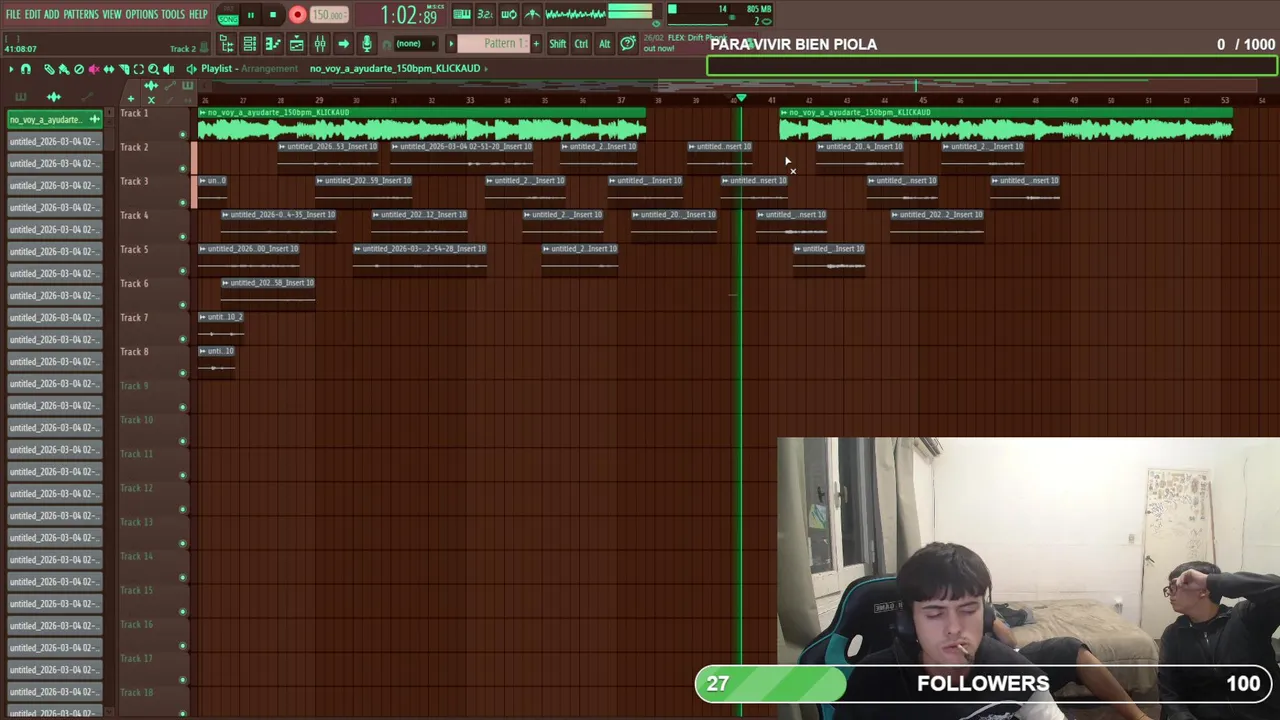Open pattern selector arrow menu
This screenshot has height=720, width=1280.
coord(451,44)
